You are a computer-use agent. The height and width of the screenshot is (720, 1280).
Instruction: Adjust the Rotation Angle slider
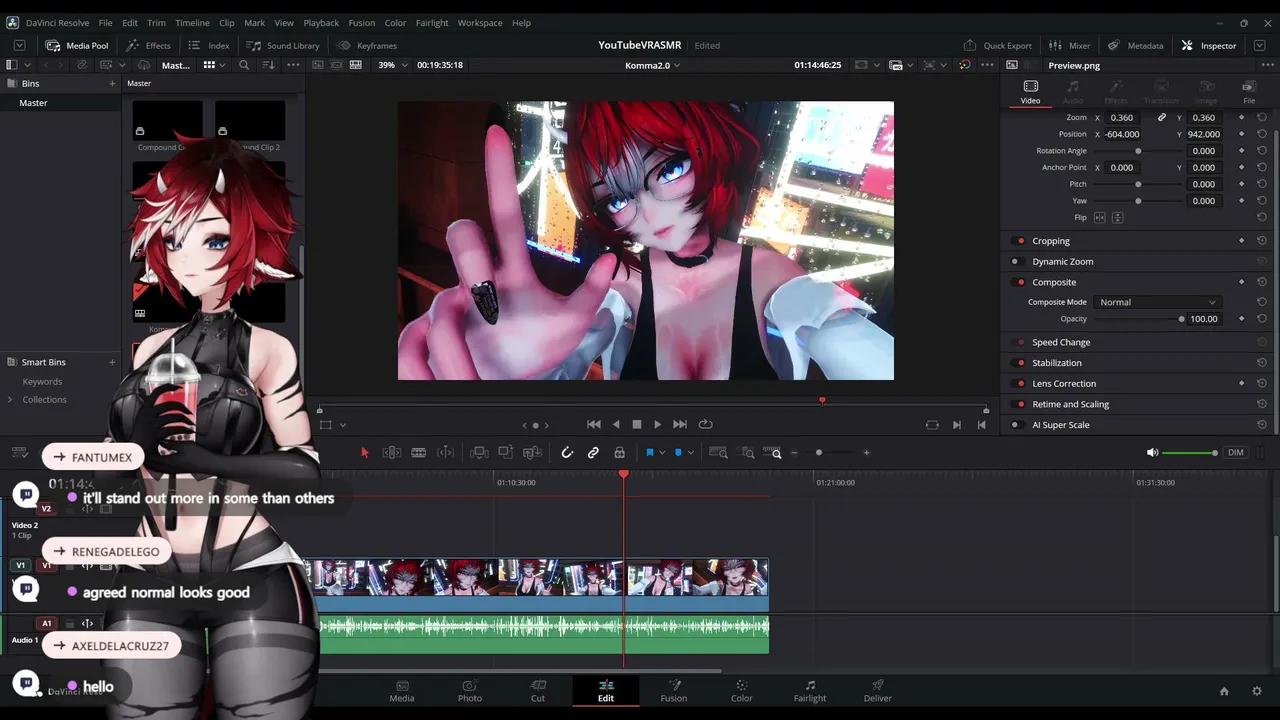[x=1138, y=151]
